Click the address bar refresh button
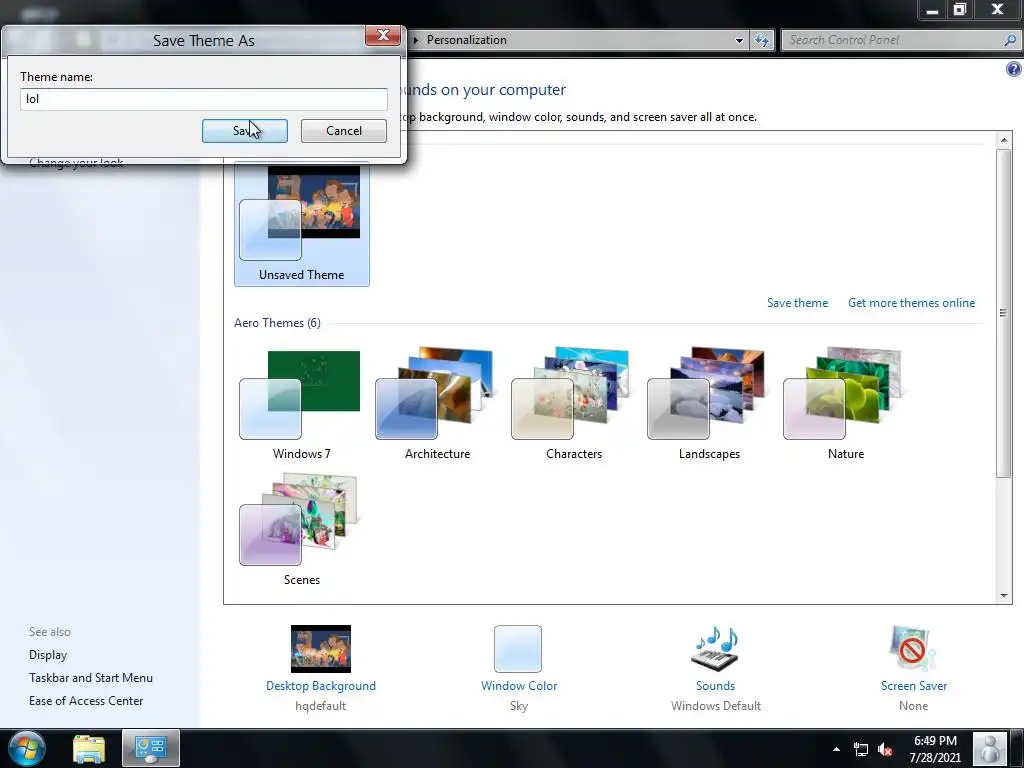This screenshot has width=1024, height=768. click(x=761, y=40)
